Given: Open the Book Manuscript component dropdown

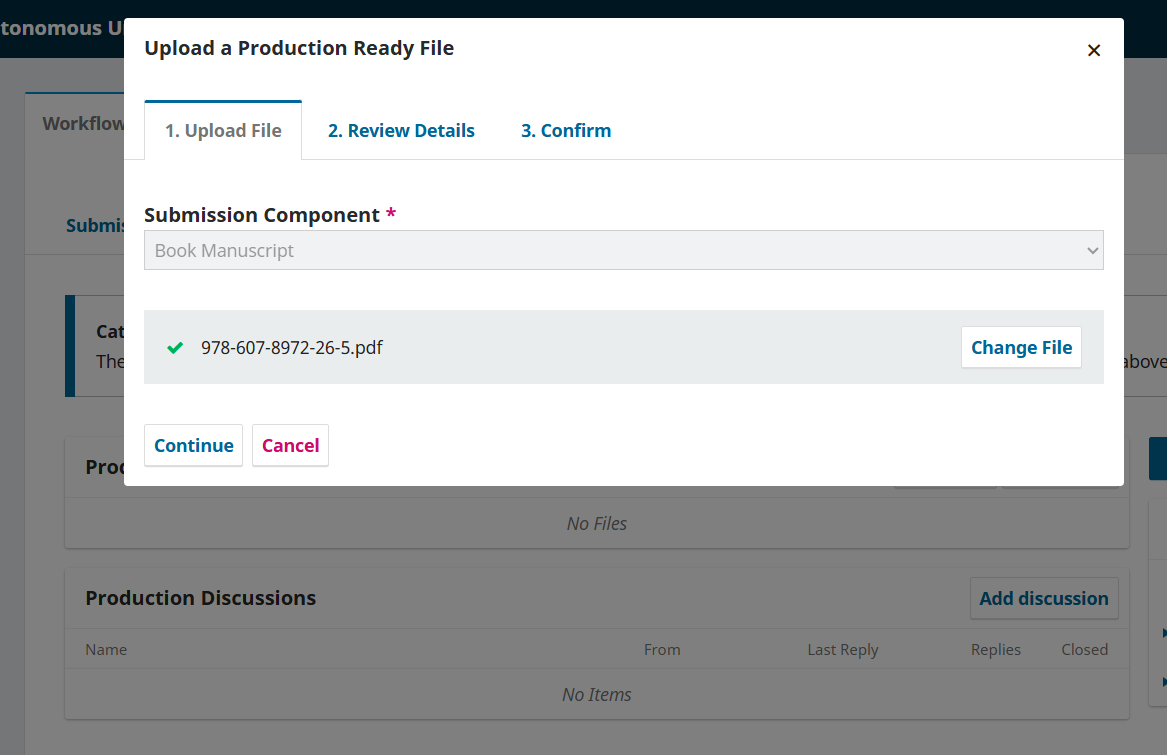Looking at the screenshot, I should [x=623, y=250].
